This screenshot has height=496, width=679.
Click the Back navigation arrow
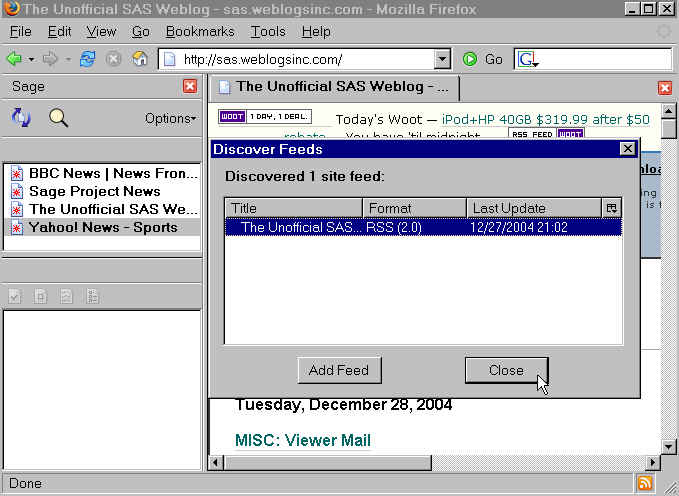point(15,59)
